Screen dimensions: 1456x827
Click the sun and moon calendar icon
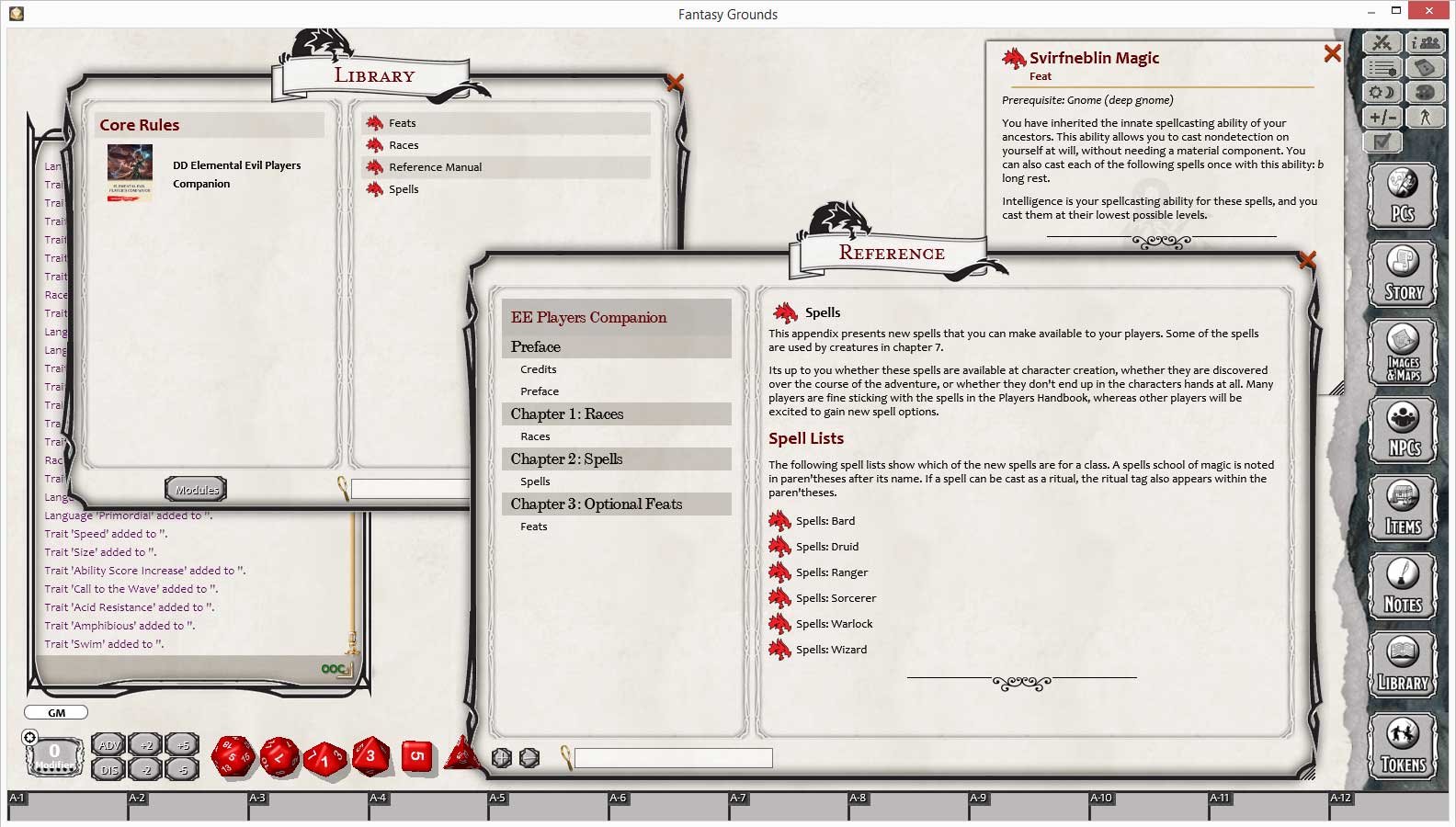coord(1382,92)
